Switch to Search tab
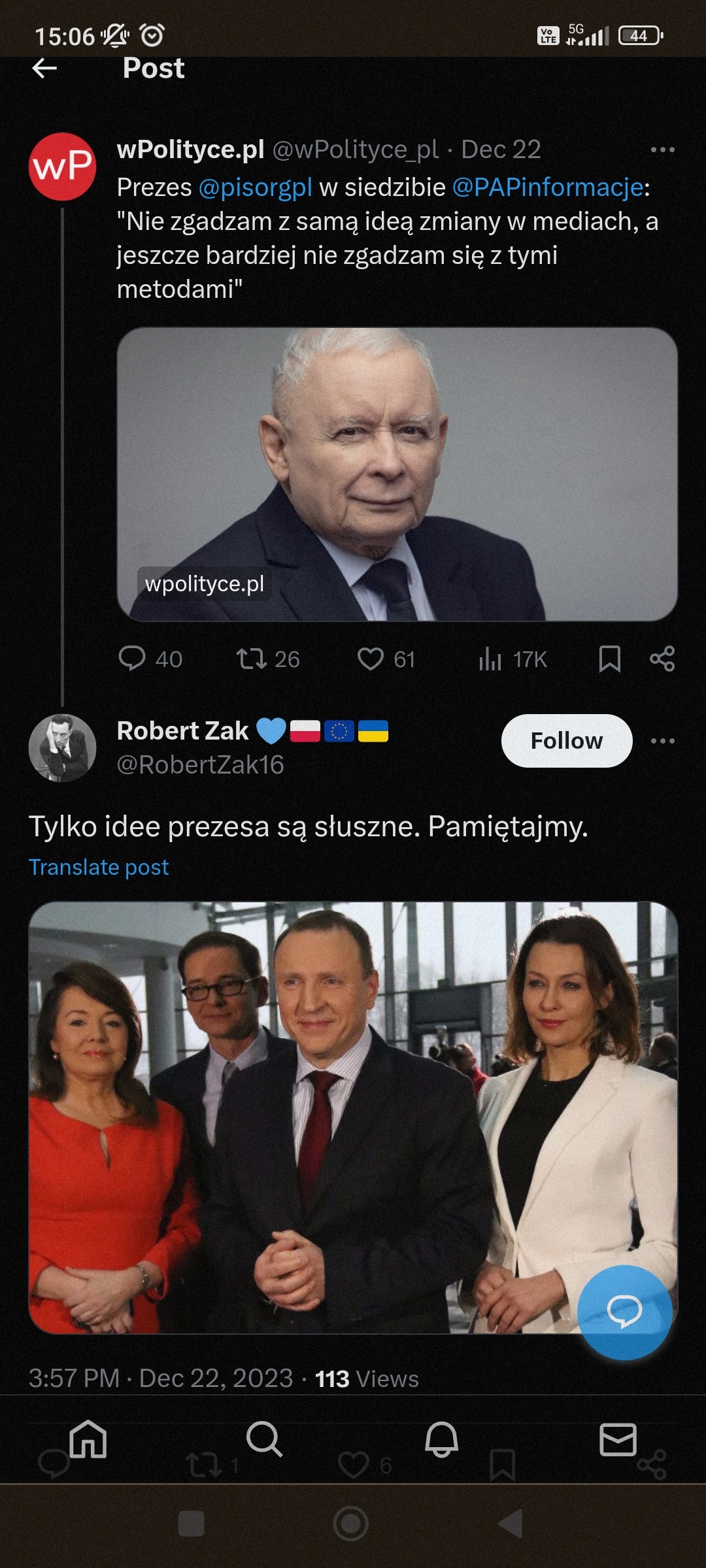Screen dimensions: 706x1568 pos(264,1439)
